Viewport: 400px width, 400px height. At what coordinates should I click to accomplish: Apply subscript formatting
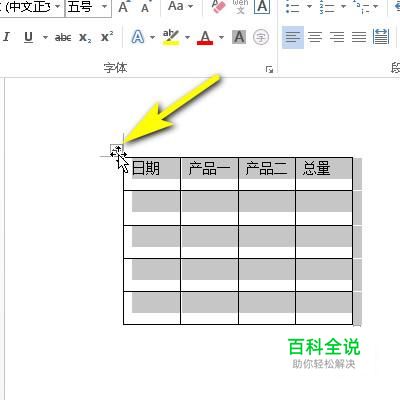[x=85, y=37]
